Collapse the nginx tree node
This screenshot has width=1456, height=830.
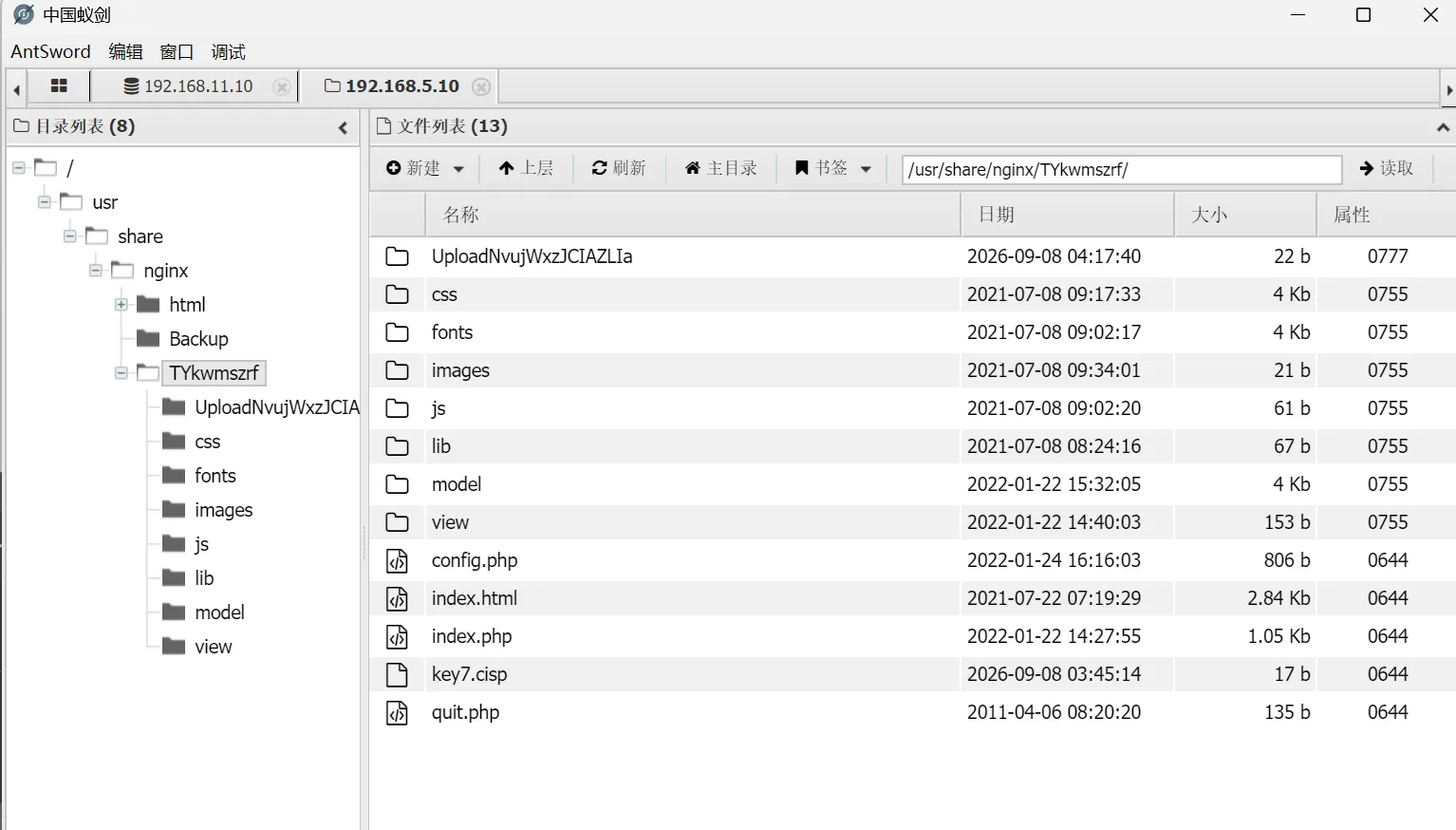point(95,271)
